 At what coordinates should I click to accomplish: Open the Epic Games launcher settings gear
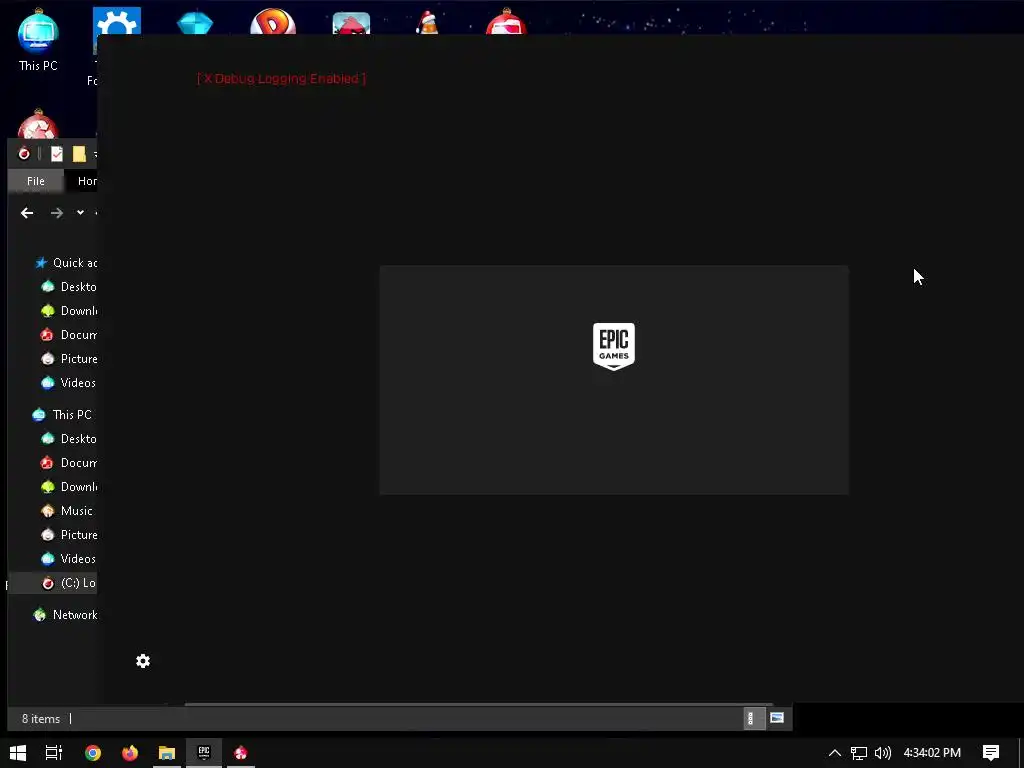pyautogui.click(x=143, y=661)
